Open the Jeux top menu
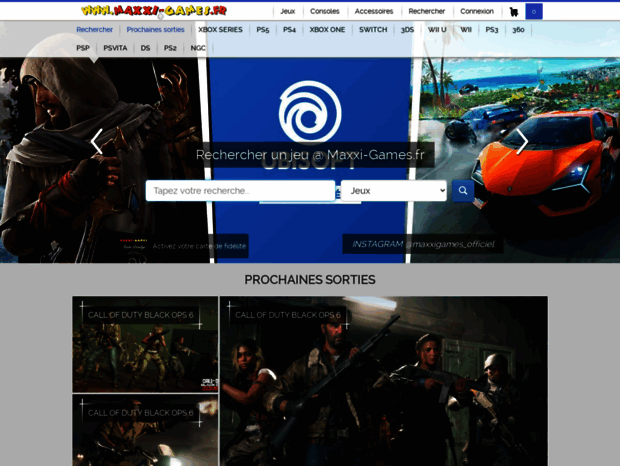 (288, 11)
